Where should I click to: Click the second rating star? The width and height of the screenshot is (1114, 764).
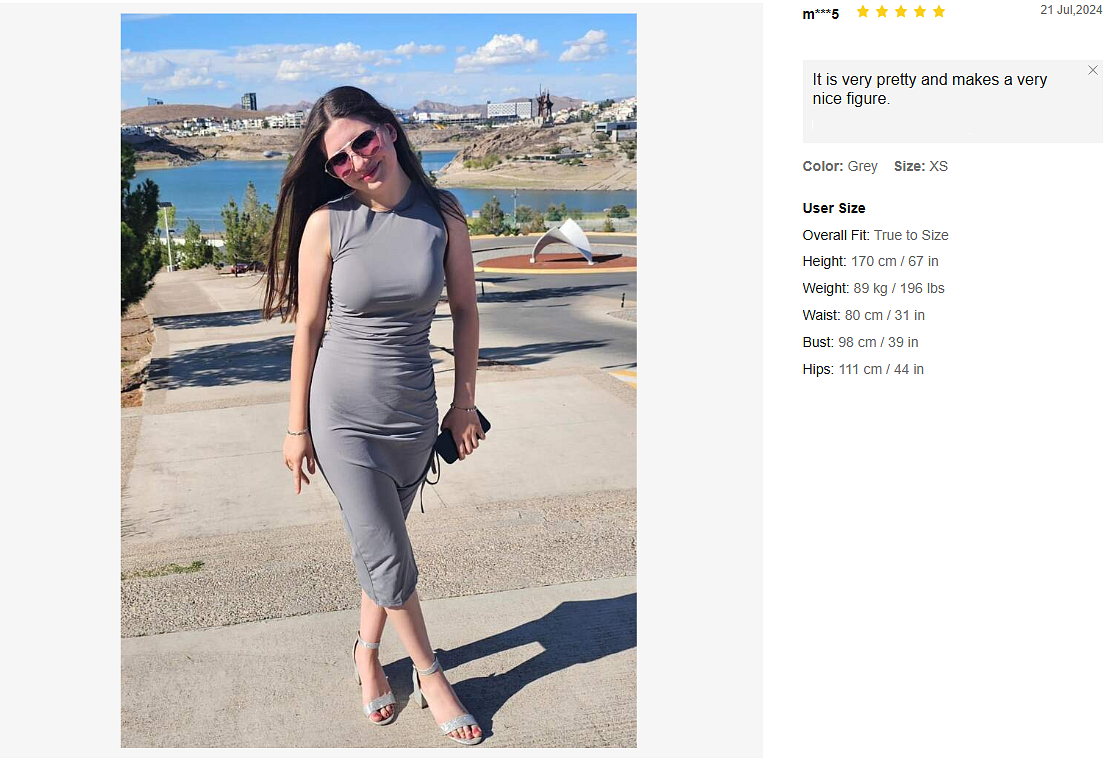(x=882, y=11)
